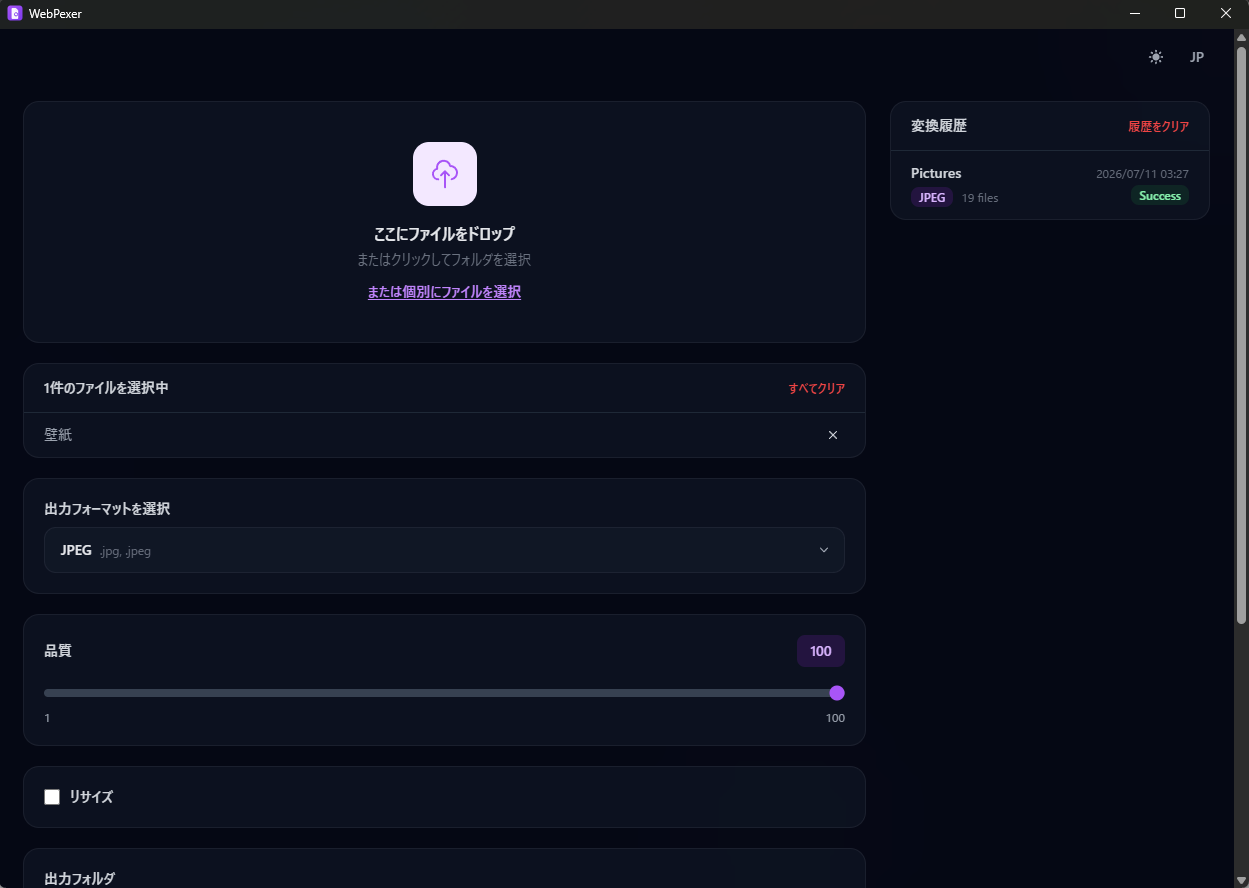Switch language via the JP button
Image resolution: width=1249 pixels, height=888 pixels.
coord(1197,57)
